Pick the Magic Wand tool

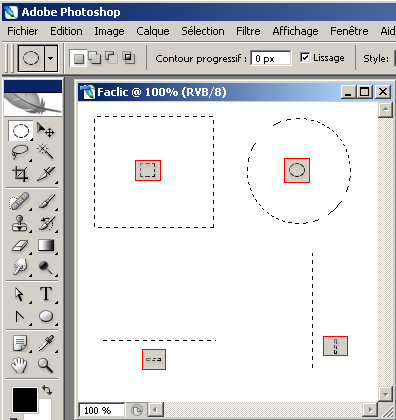[x=46, y=152]
